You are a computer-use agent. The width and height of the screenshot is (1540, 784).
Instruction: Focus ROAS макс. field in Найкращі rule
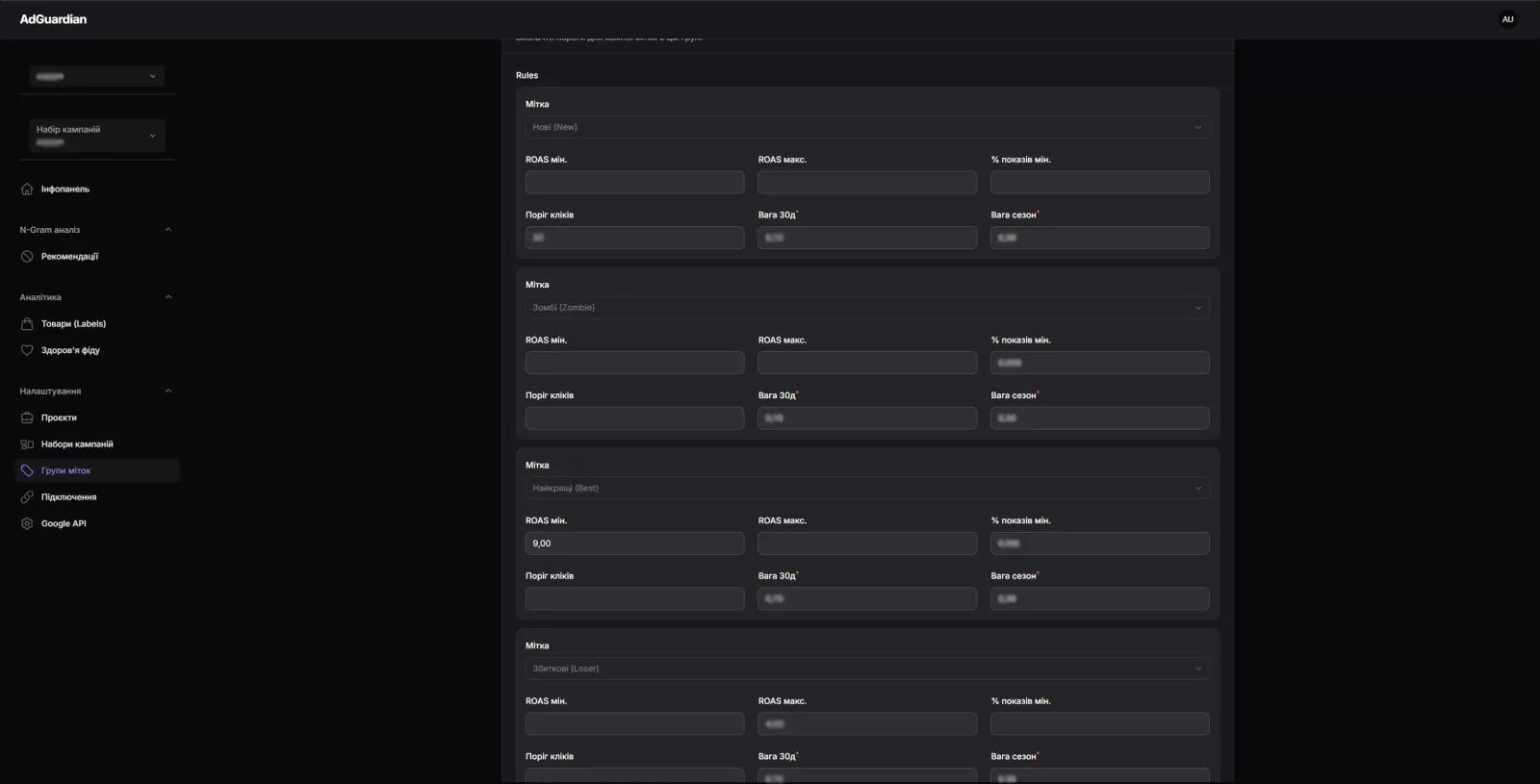coord(867,544)
